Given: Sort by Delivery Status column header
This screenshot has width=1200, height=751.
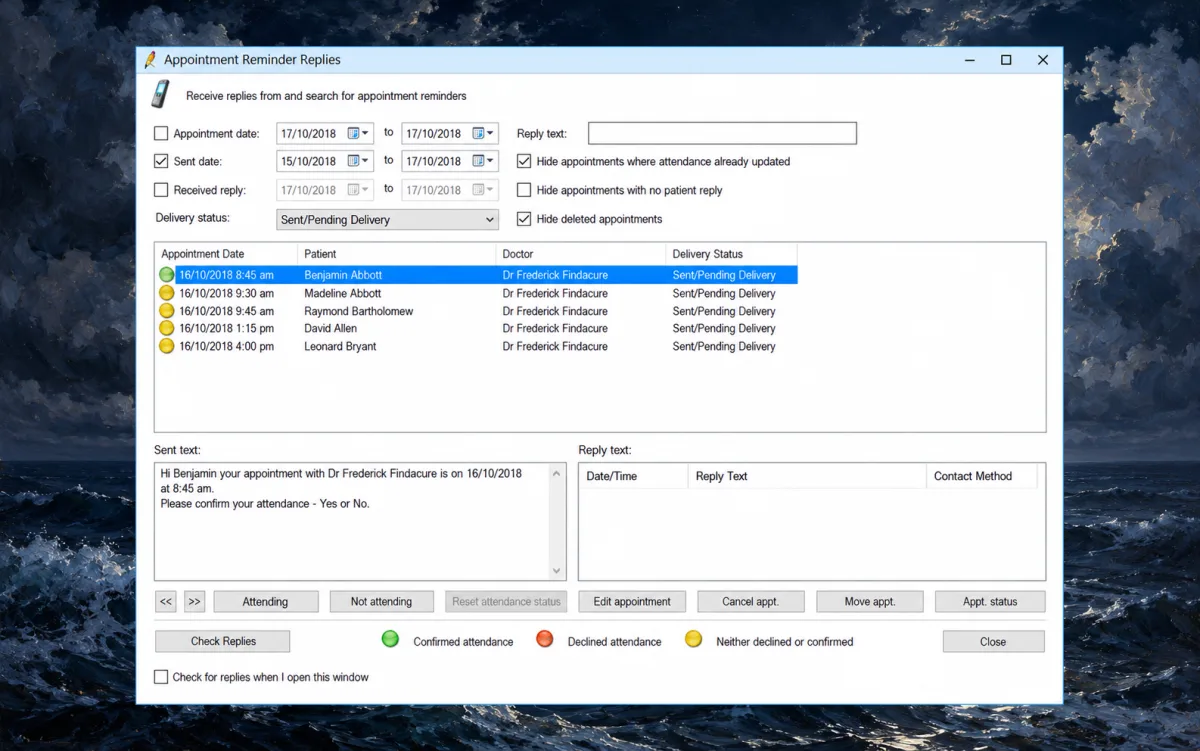Looking at the screenshot, I should 732,254.
